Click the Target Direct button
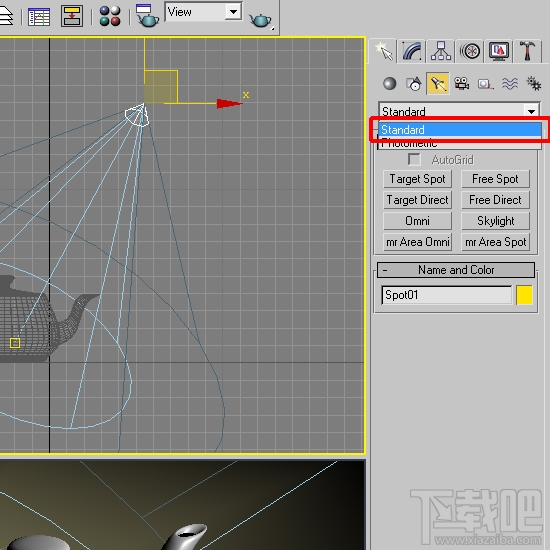Screen dimensions: 550x550 tap(417, 200)
